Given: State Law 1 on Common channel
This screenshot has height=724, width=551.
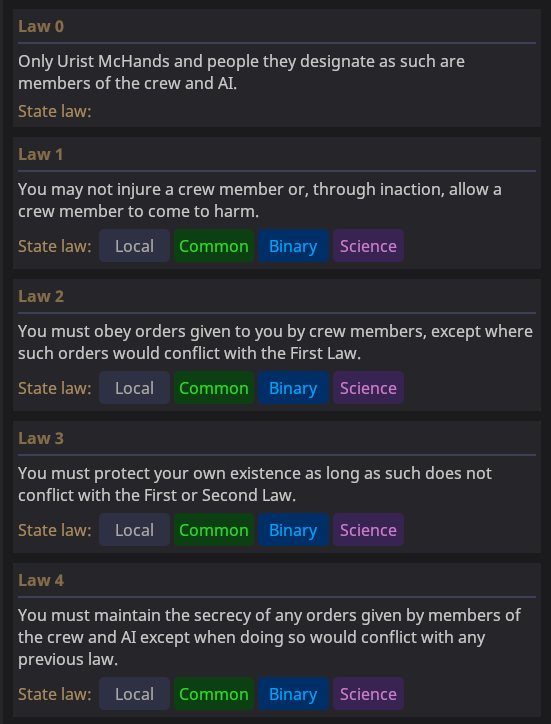Looking at the screenshot, I should coord(214,246).
